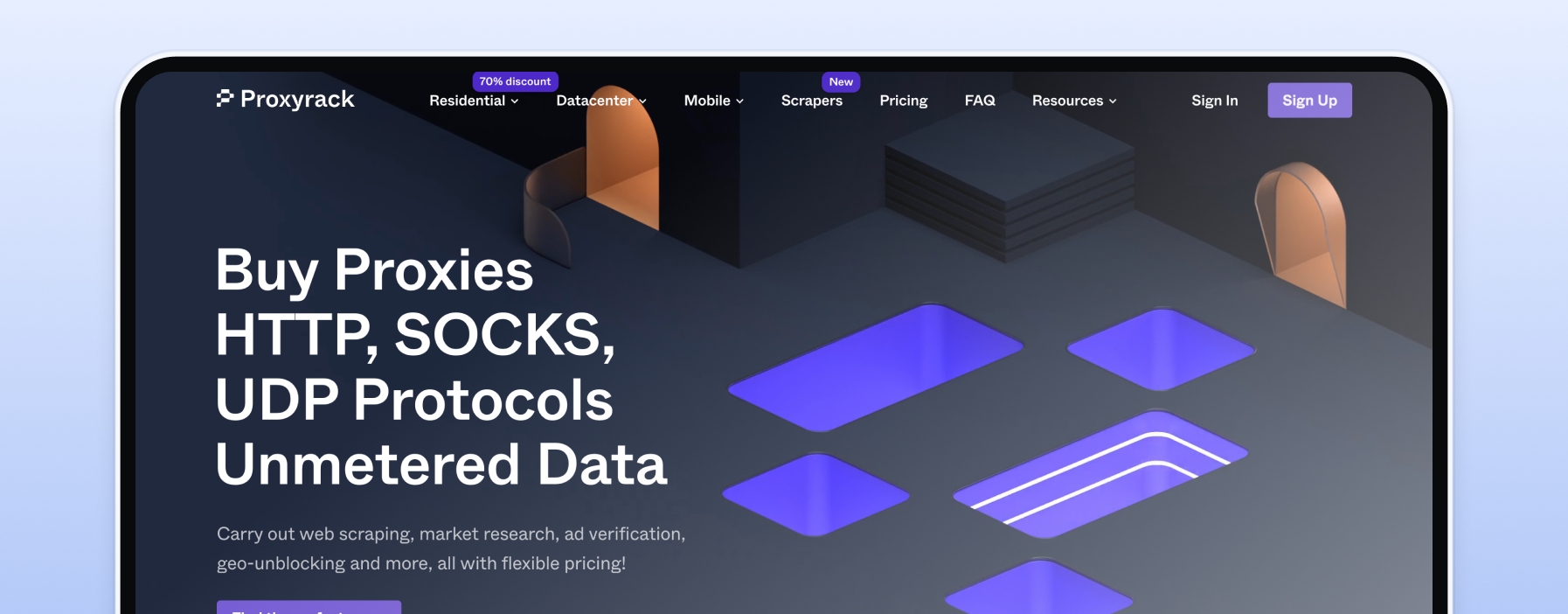Expand the Resources dropdown chevron
The image size is (1568, 614).
[x=1113, y=101]
